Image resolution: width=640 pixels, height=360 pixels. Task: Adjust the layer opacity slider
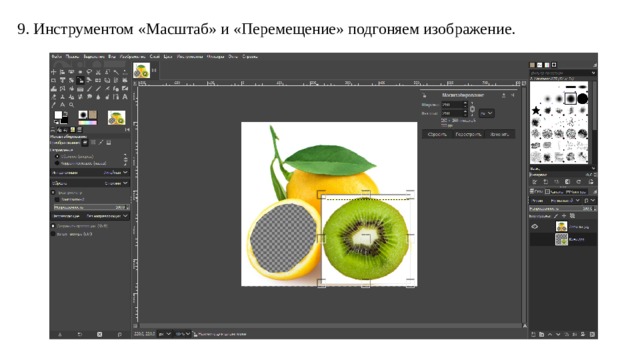click(x=562, y=209)
